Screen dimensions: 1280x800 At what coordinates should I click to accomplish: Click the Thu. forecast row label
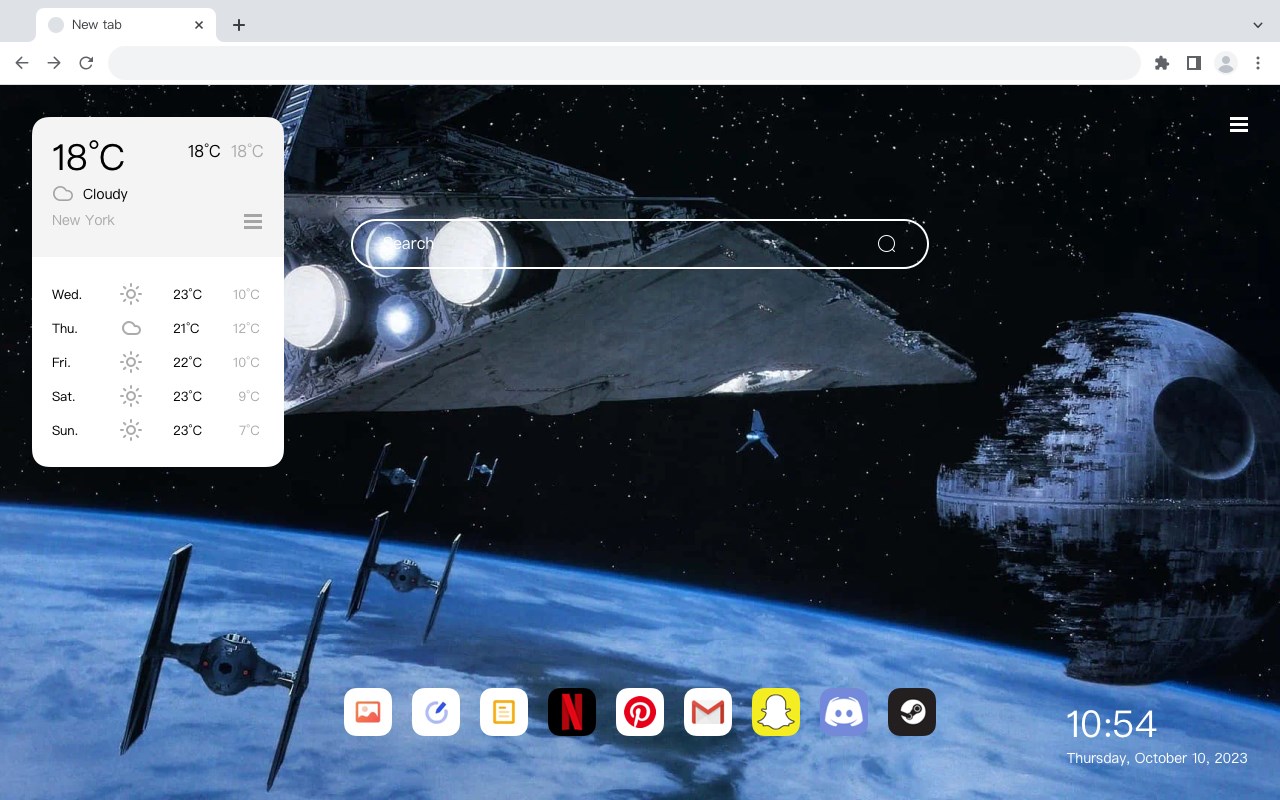pyautogui.click(x=65, y=328)
